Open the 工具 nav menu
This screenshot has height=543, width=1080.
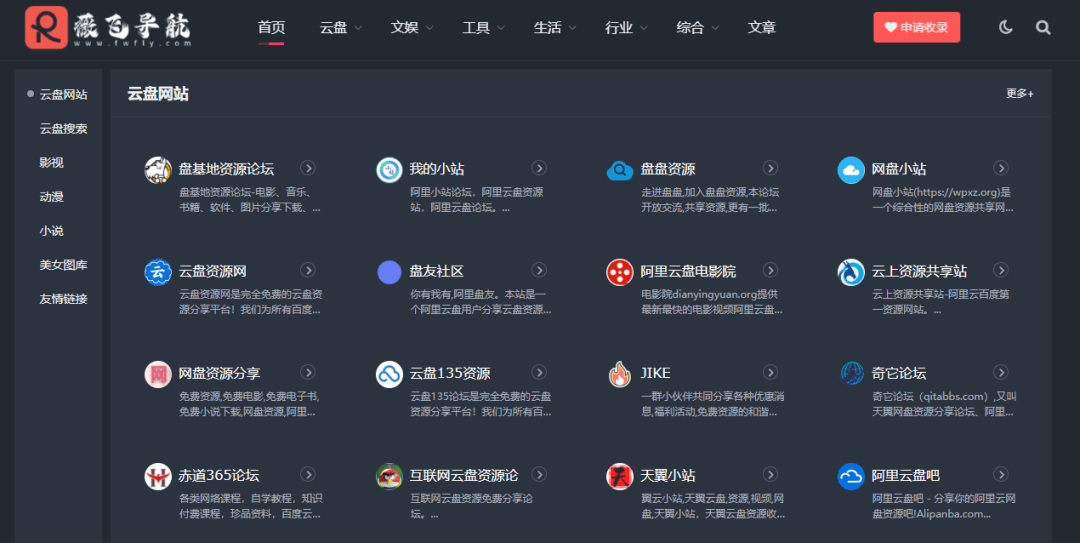tap(476, 28)
